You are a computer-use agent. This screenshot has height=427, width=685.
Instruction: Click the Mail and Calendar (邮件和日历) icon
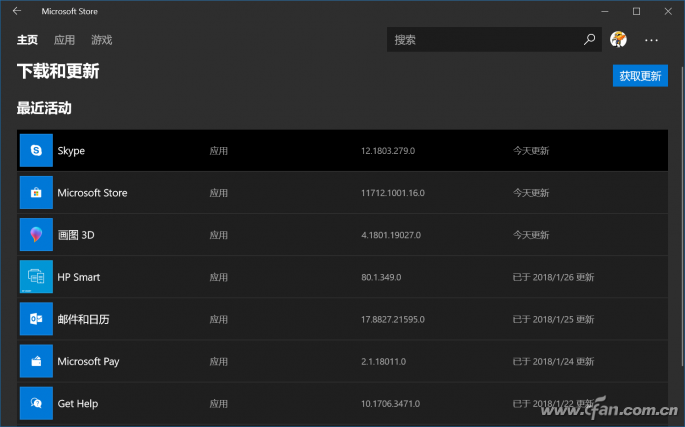[36, 319]
